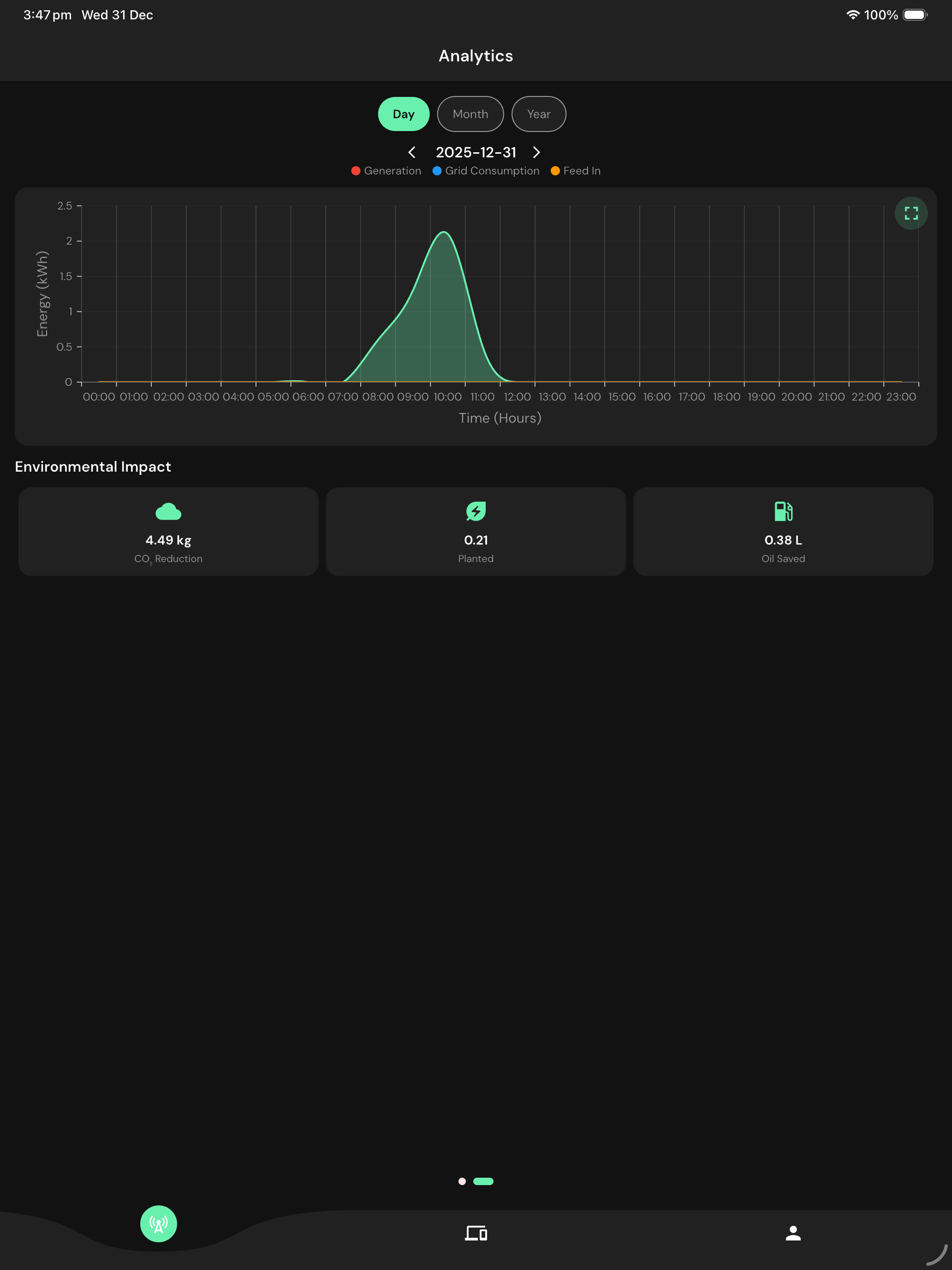Toggle the Generation legend series
The width and height of the screenshot is (952, 1270).
[x=386, y=171]
